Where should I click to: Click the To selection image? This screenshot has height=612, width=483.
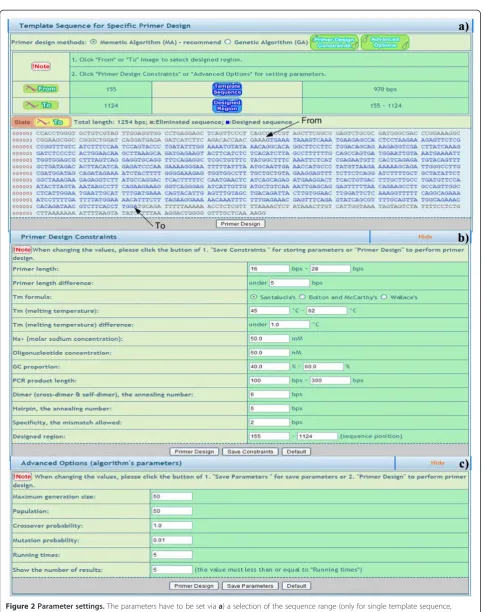tap(41, 105)
